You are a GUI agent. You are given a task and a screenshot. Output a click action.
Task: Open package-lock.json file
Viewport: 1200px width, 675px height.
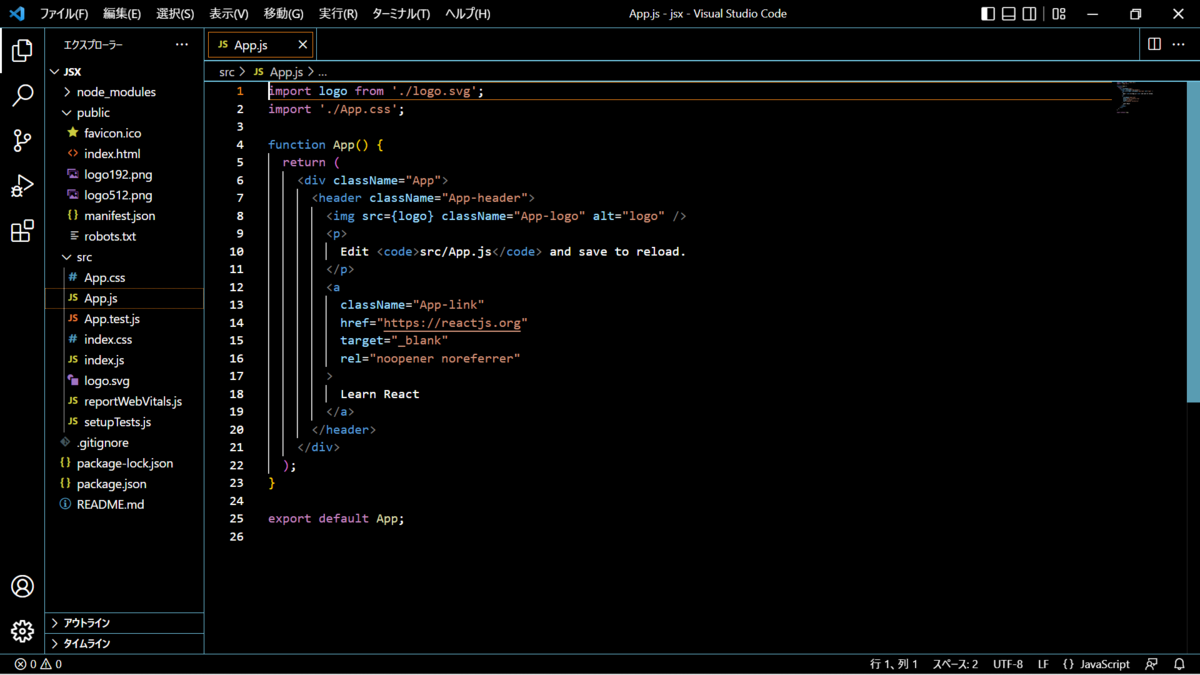click(x=125, y=463)
